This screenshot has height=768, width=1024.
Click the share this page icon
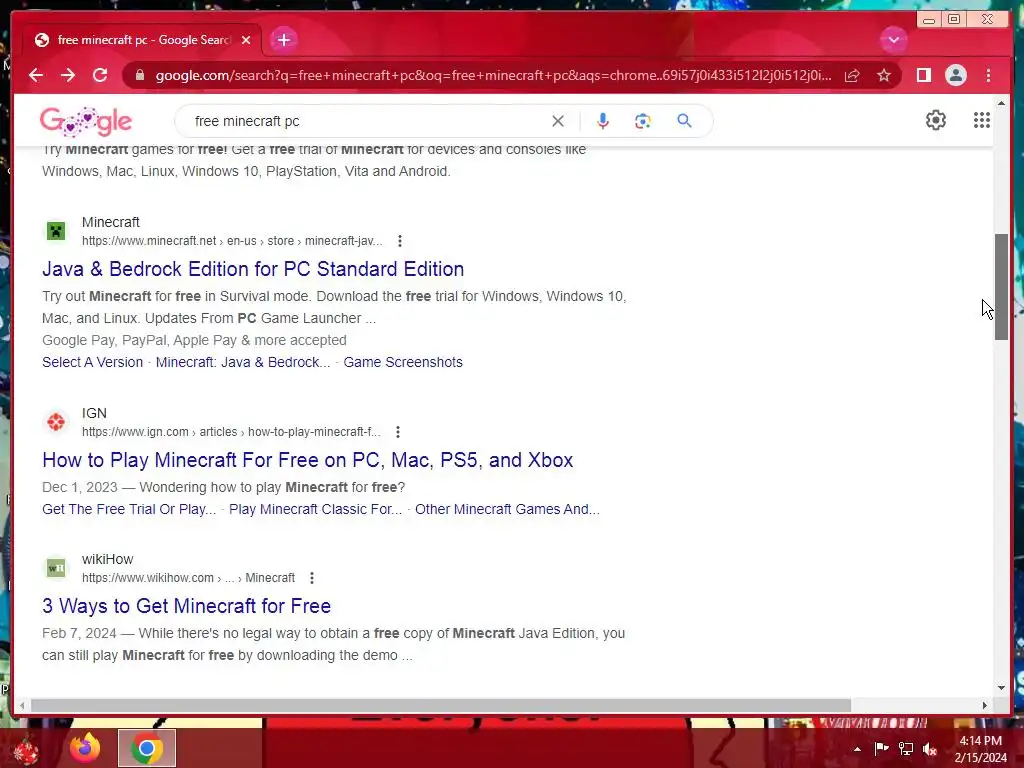click(852, 76)
